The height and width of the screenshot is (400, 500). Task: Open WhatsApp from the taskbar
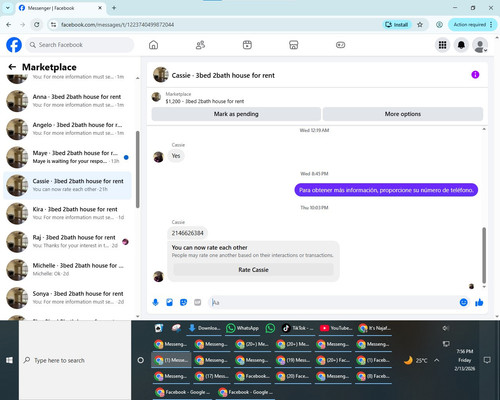coord(243,328)
